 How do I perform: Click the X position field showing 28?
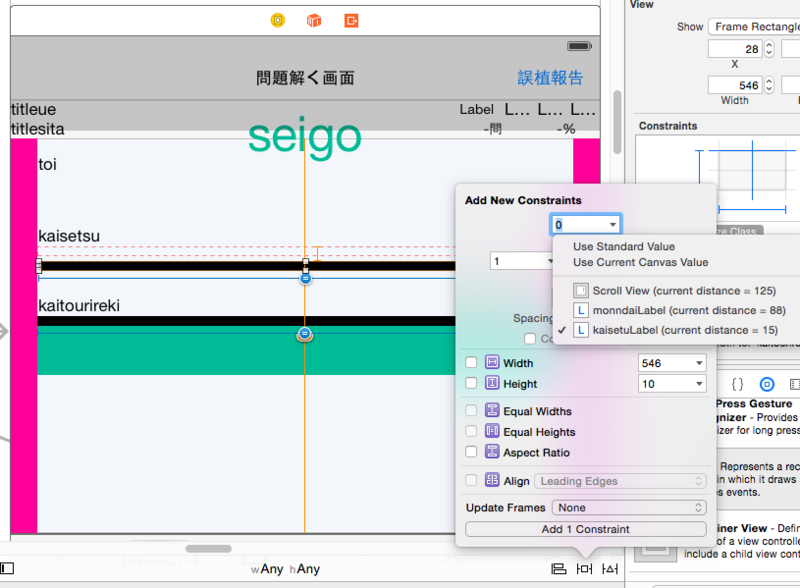click(x=735, y=49)
